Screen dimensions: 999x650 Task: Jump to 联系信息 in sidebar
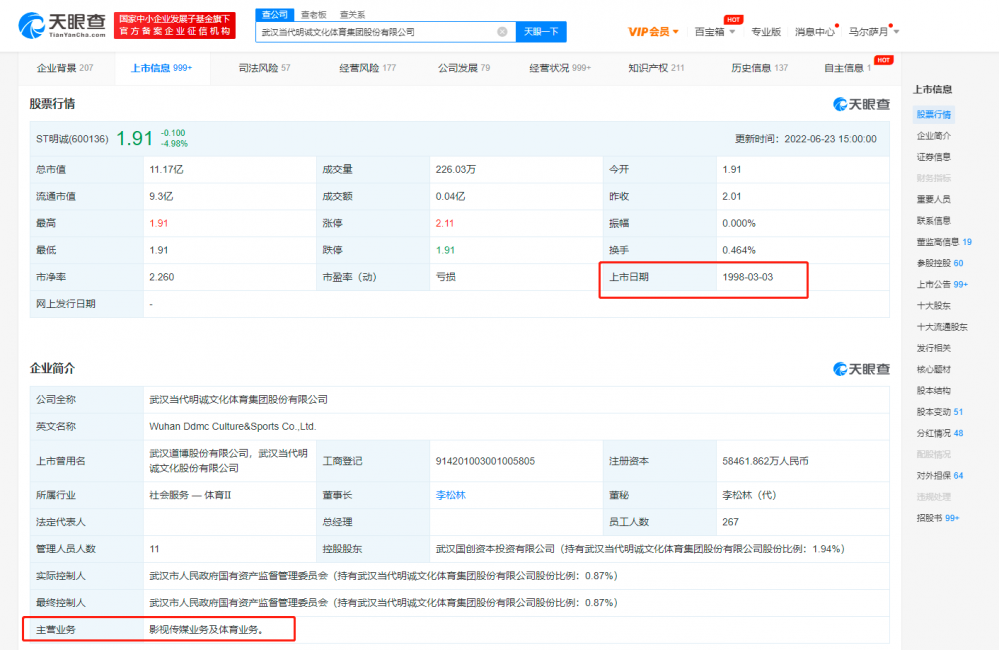click(x=933, y=220)
